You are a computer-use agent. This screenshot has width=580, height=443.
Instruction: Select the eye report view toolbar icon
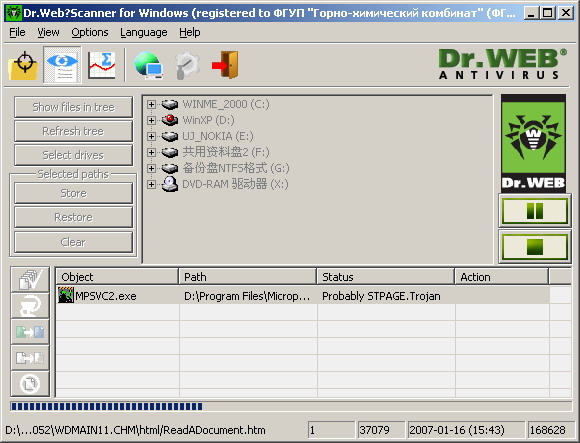click(63, 65)
